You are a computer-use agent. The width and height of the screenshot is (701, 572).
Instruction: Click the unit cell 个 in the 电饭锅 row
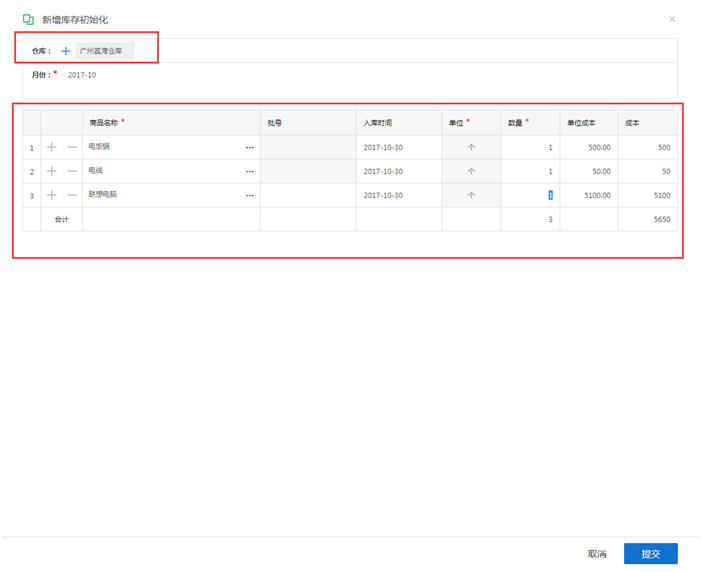click(471, 147)
